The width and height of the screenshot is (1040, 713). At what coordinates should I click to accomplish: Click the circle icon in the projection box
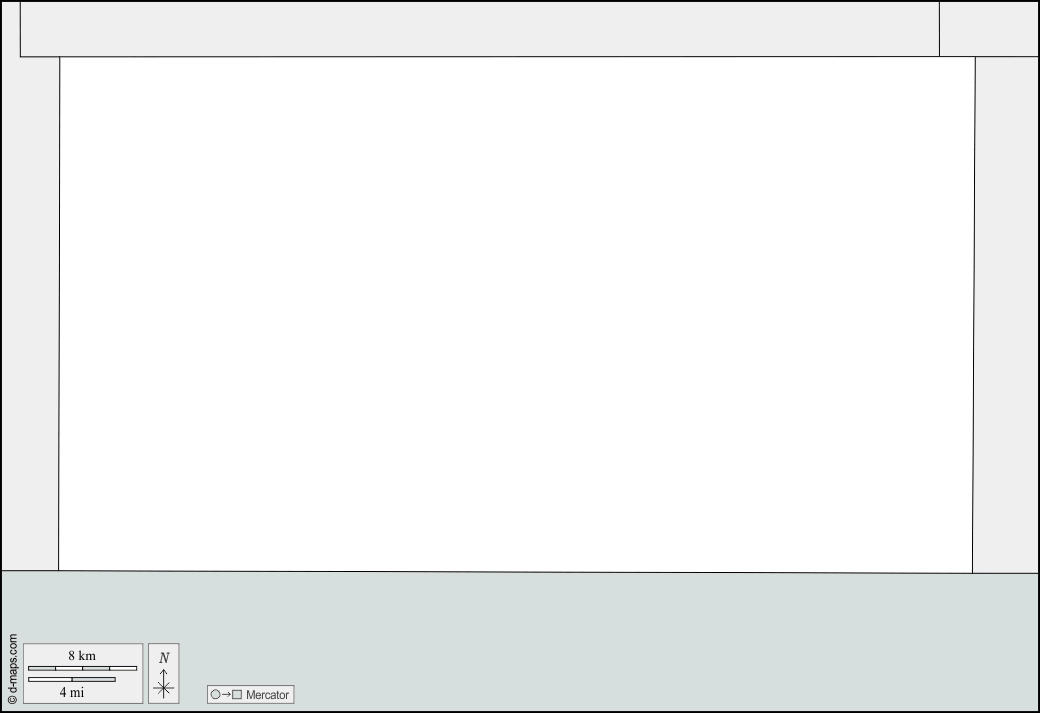point(215,694)
